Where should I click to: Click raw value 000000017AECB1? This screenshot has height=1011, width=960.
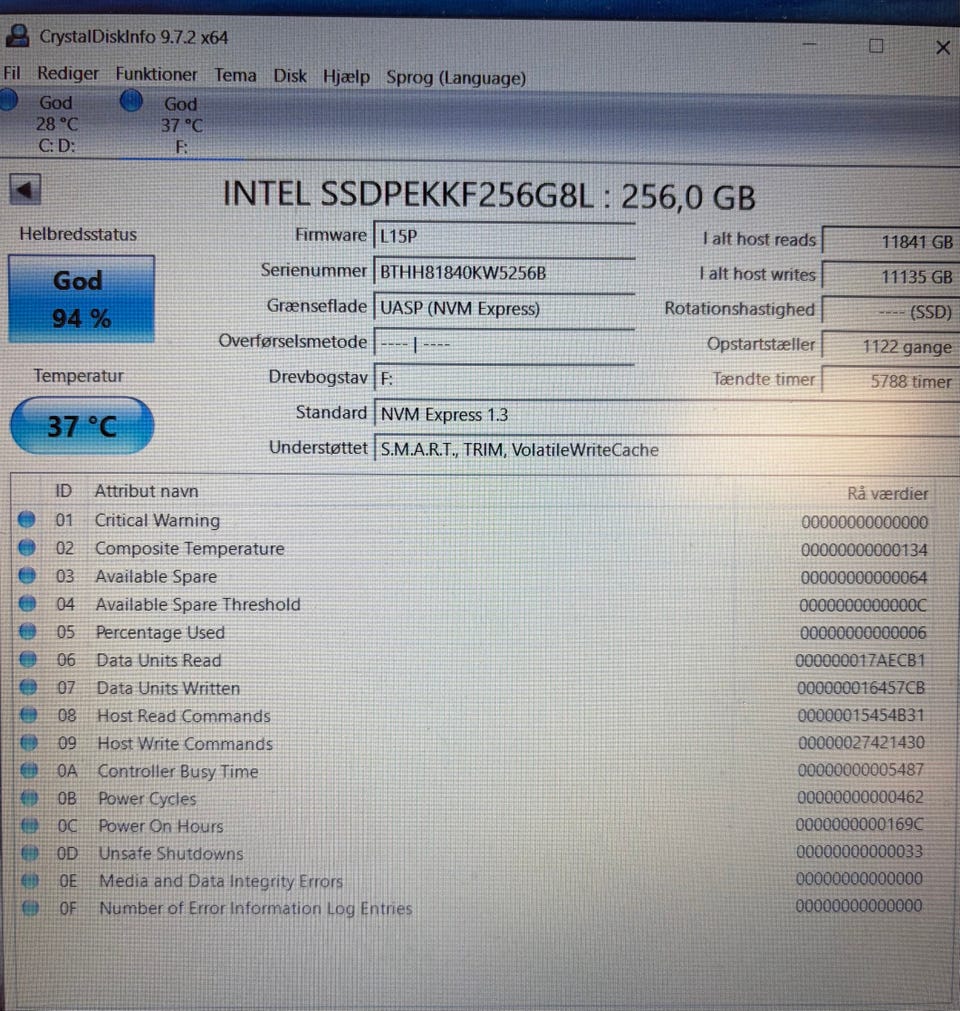[x=860, y=660]
